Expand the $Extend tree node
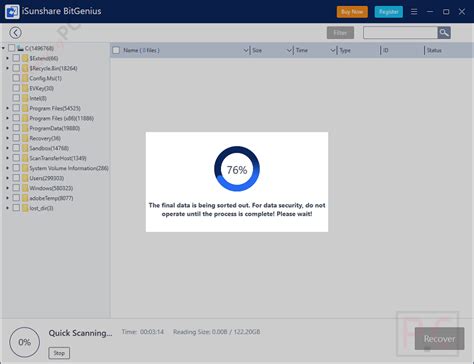This screenshot has height=364, width=474. (7, 58)
